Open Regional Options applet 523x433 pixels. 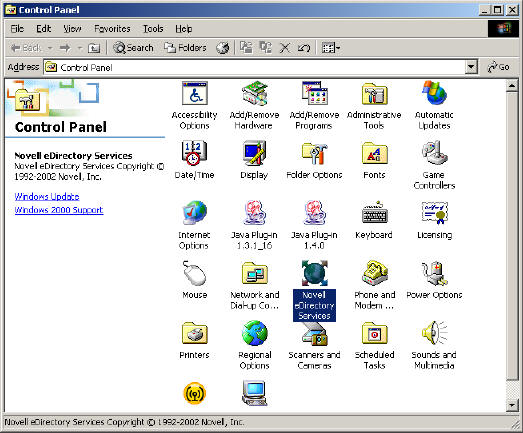tap(254, 346)
